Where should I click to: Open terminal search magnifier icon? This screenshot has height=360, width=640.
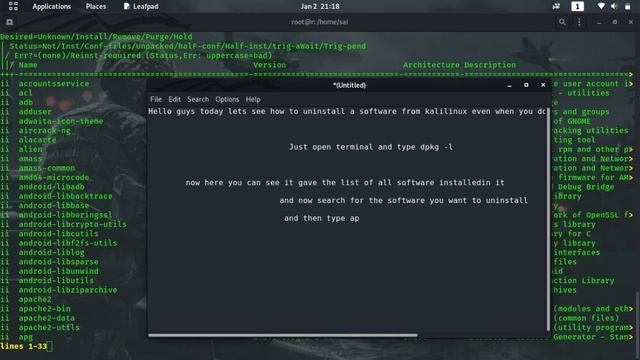click(562, 22)
